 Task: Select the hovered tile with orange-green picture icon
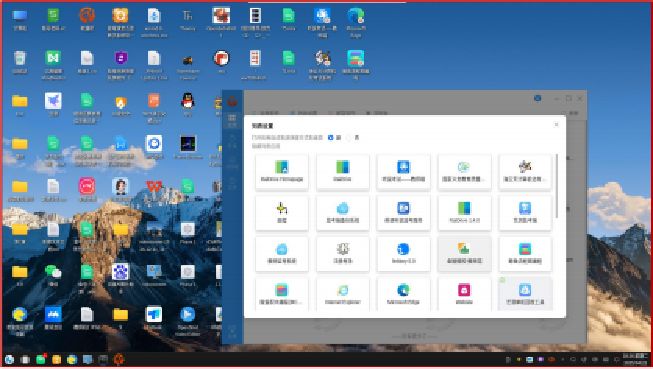pyautogui.click(x=464, y=253)
